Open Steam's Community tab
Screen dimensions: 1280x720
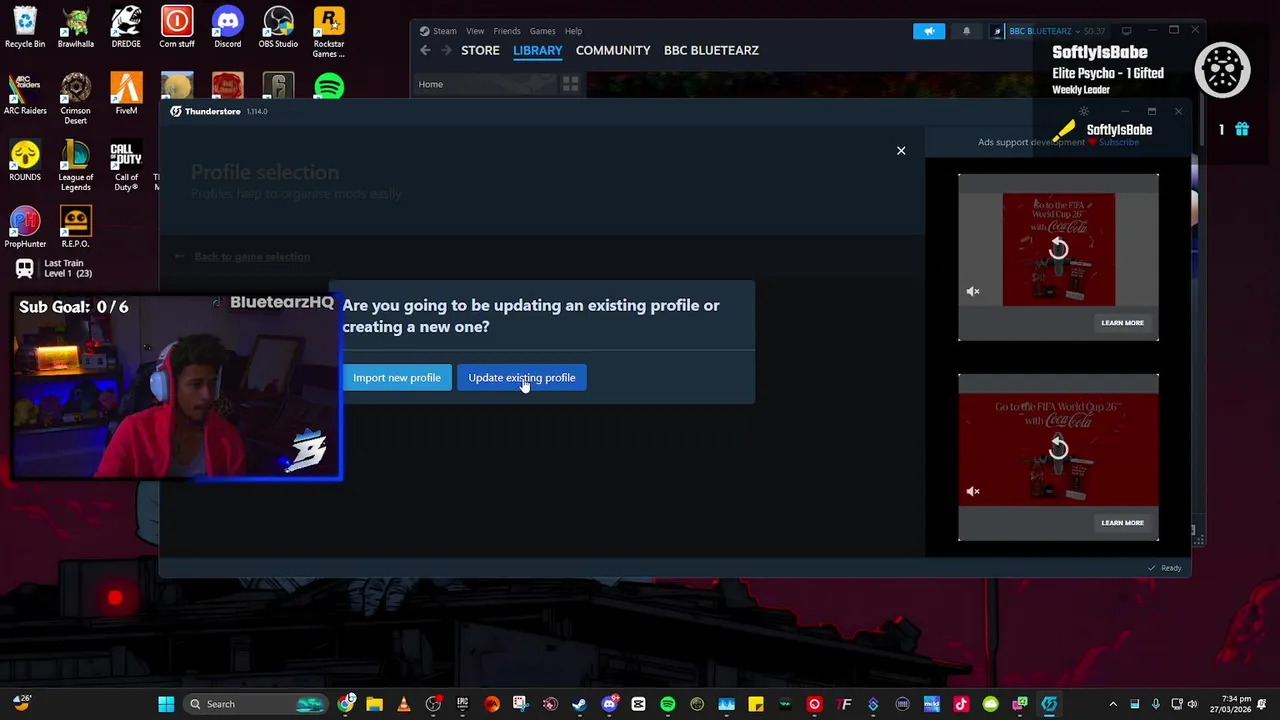click(x=613, y=50)
